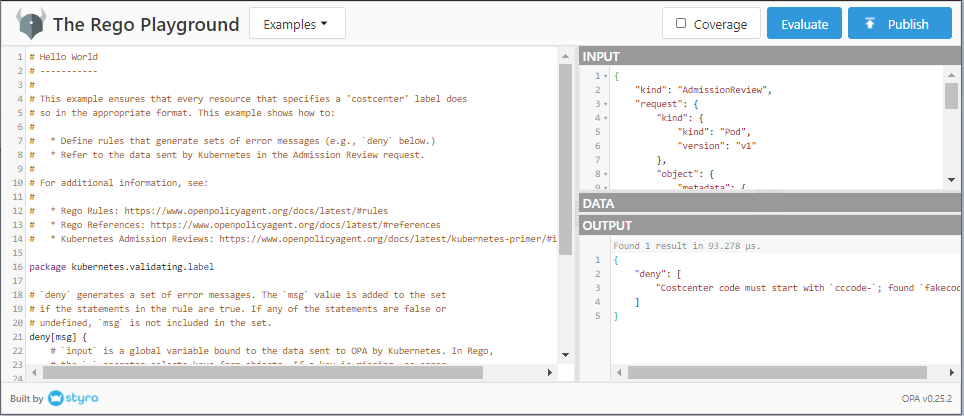Fold input JSON at line 1
The height and width of the screenshot is (416, 964).
pos(606,76)
